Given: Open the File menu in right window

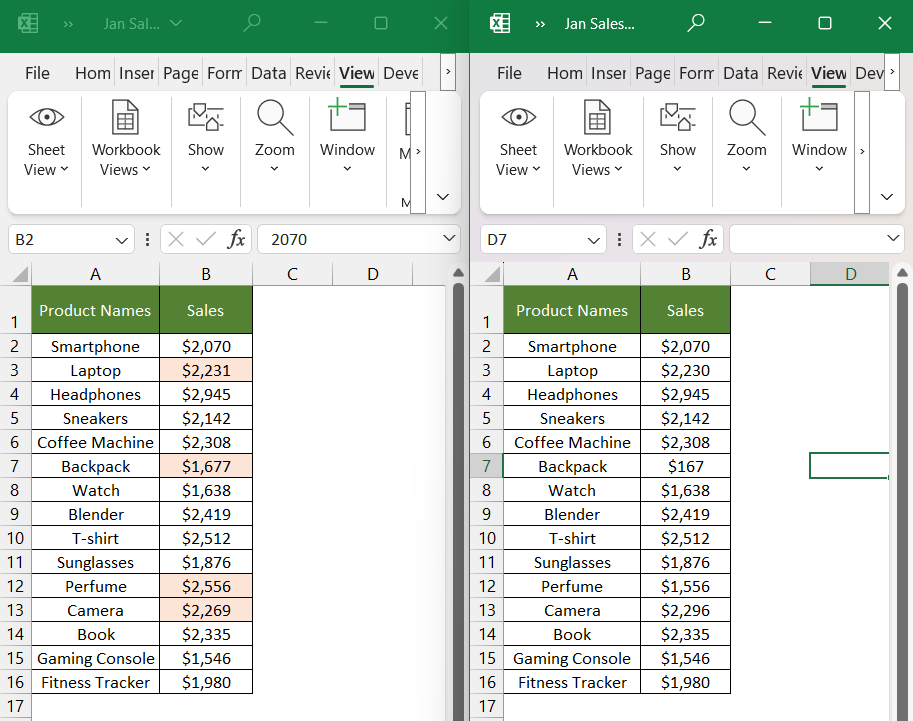Looking at the screenshot, I should pos(509,73).
